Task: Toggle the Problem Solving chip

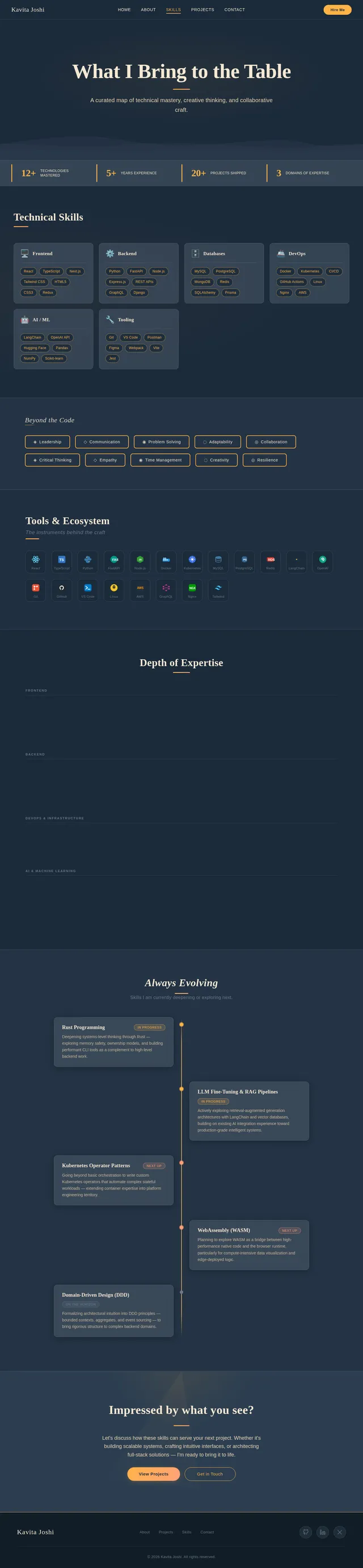Action: click(161, 442)
